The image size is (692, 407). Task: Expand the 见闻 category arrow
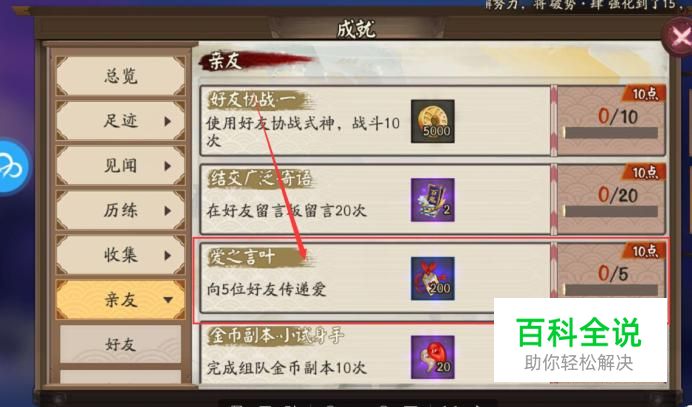[167, 166]
